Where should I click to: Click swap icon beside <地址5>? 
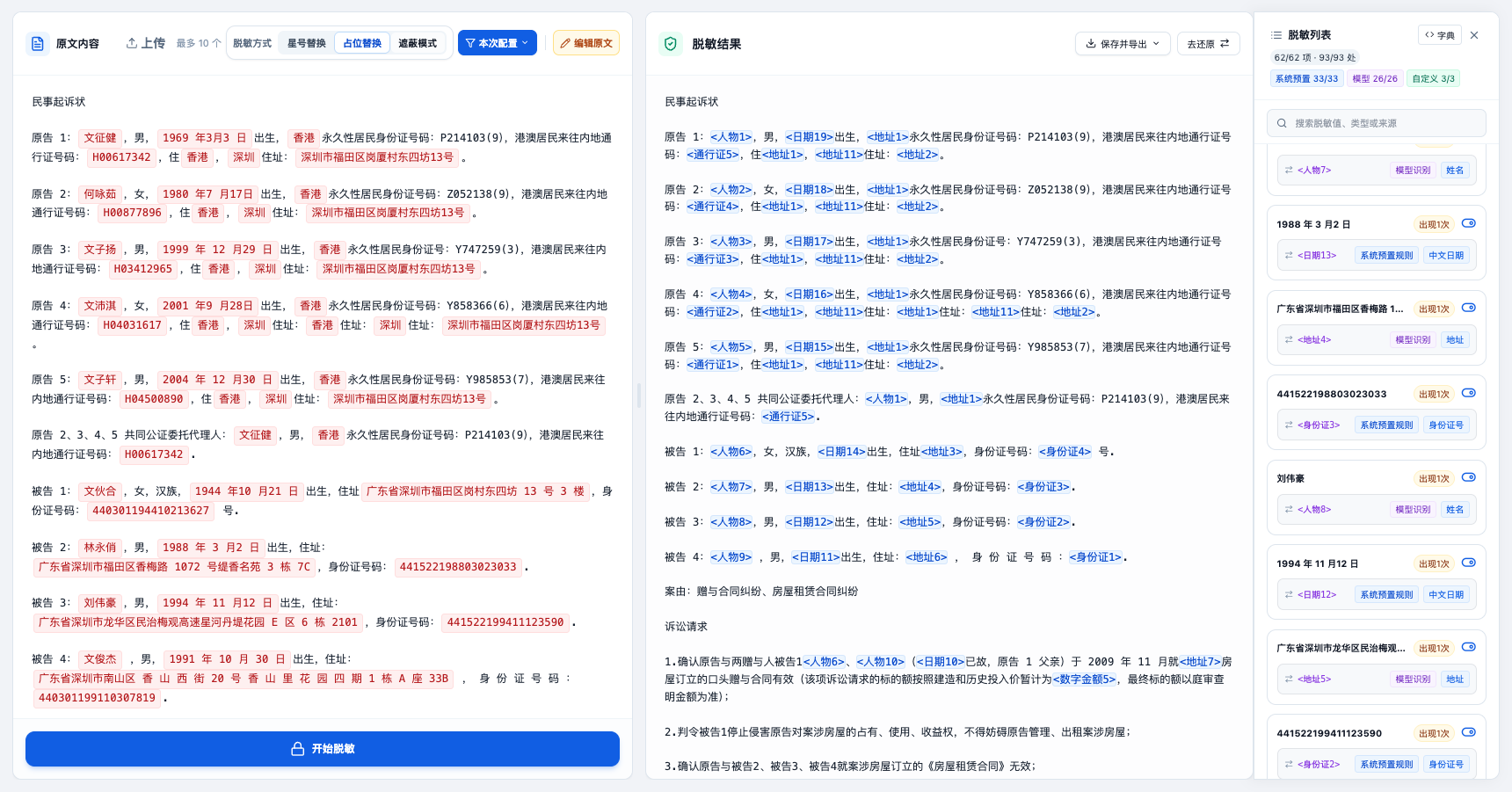[1289, 679]
